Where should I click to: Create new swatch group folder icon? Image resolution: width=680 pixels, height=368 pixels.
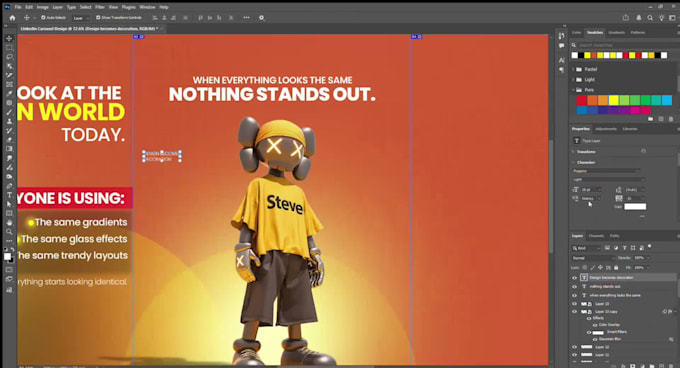(x=651, y=119)
